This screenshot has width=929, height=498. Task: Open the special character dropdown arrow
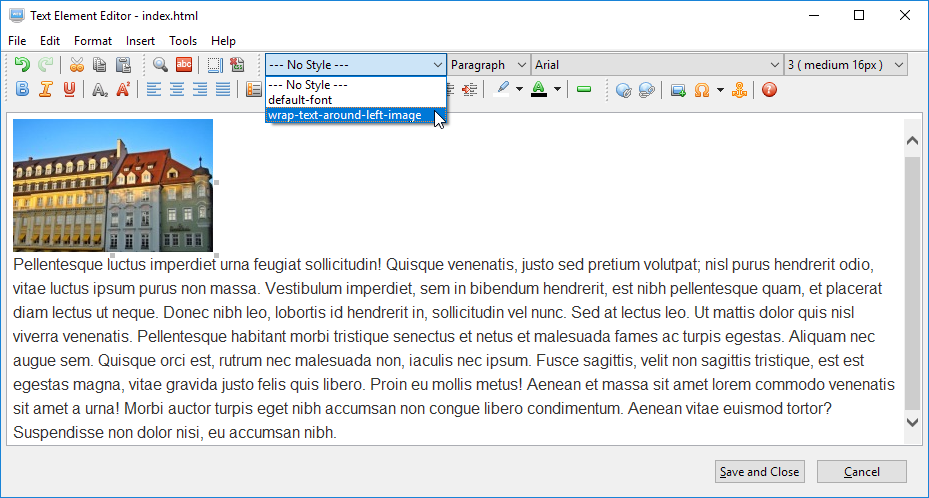pyautogui.click(x=720, y=90)
